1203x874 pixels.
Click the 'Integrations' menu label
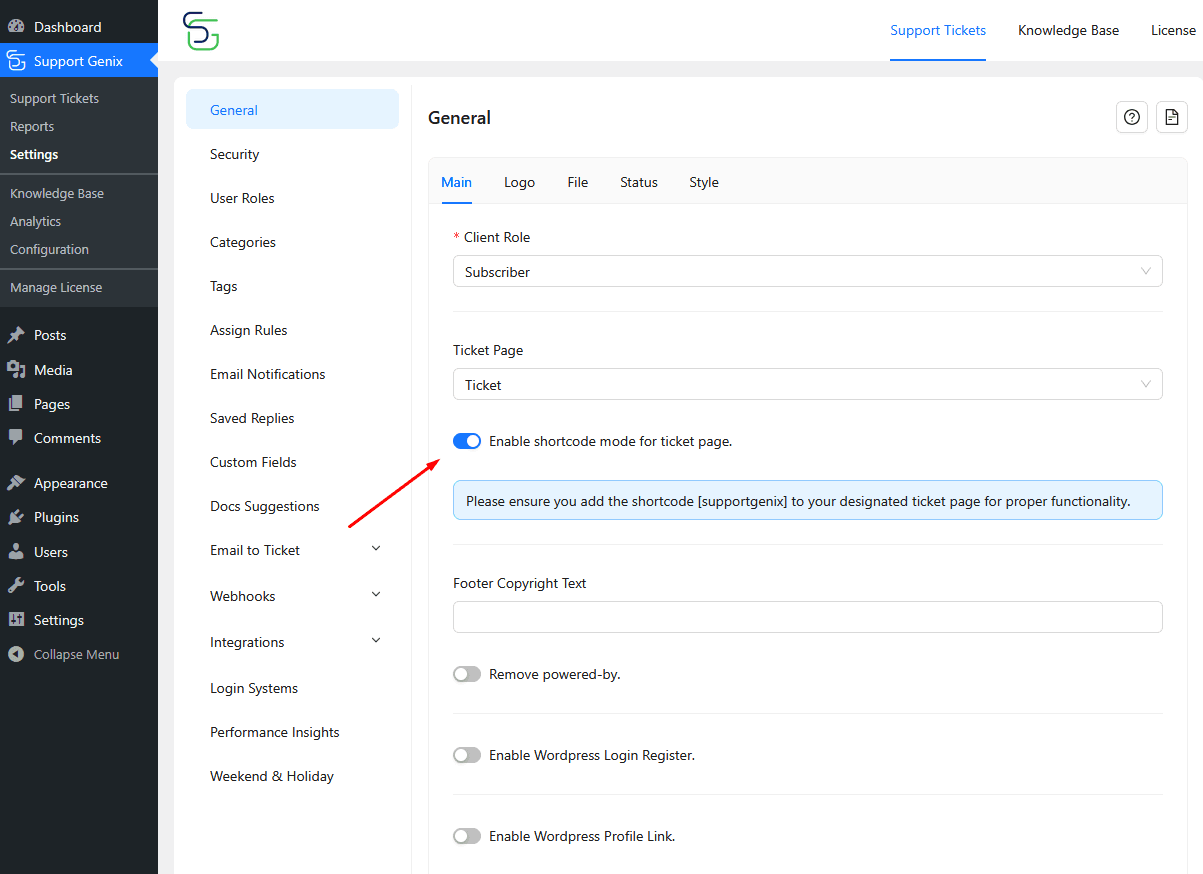click(x=247, y=642)
